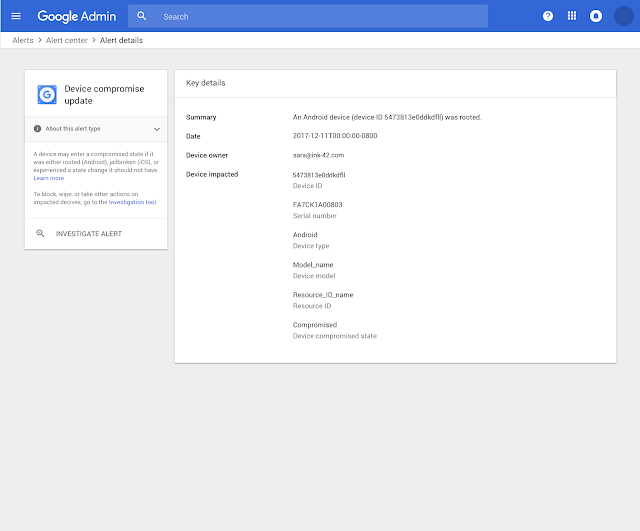Click the info icon beside About this alert type
The height and width of the screenshot is (531, 640).
[38, 129]
